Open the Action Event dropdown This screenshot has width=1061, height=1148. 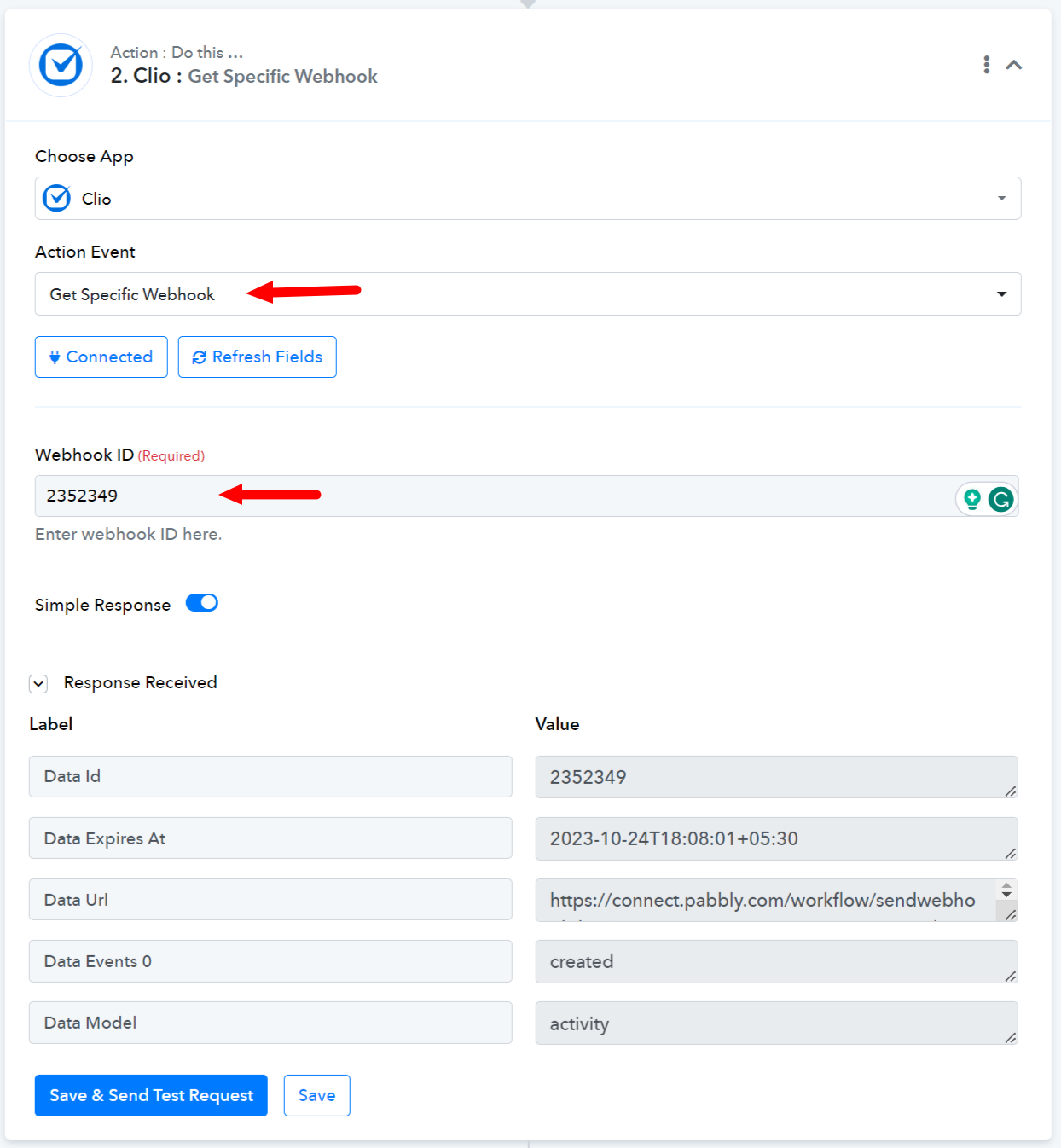pyautogui.click(x=528, y=293)
